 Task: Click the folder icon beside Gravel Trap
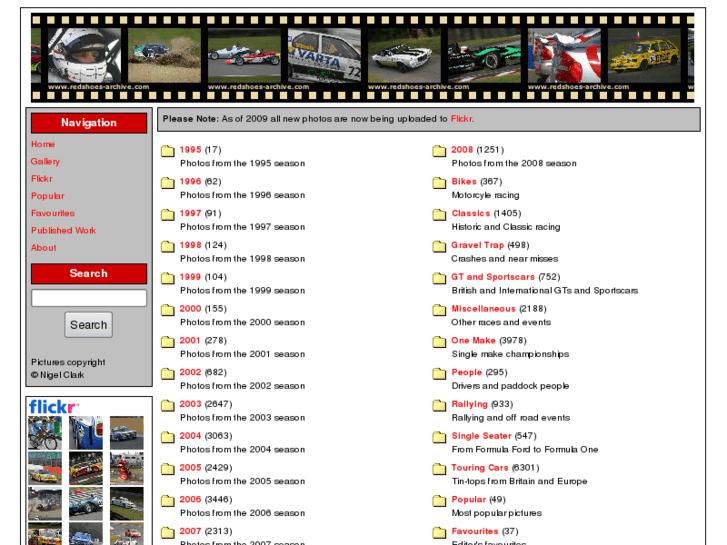pyautogui.click(x=439, y=246)
